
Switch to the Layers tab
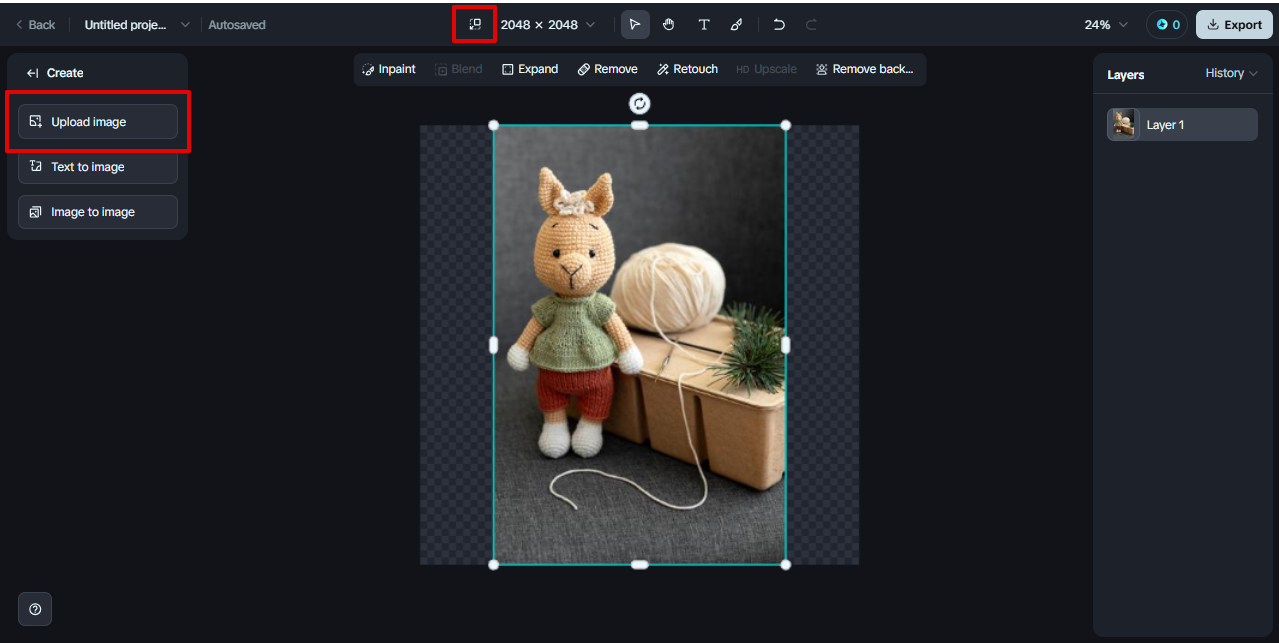[x=1126, y=75]
